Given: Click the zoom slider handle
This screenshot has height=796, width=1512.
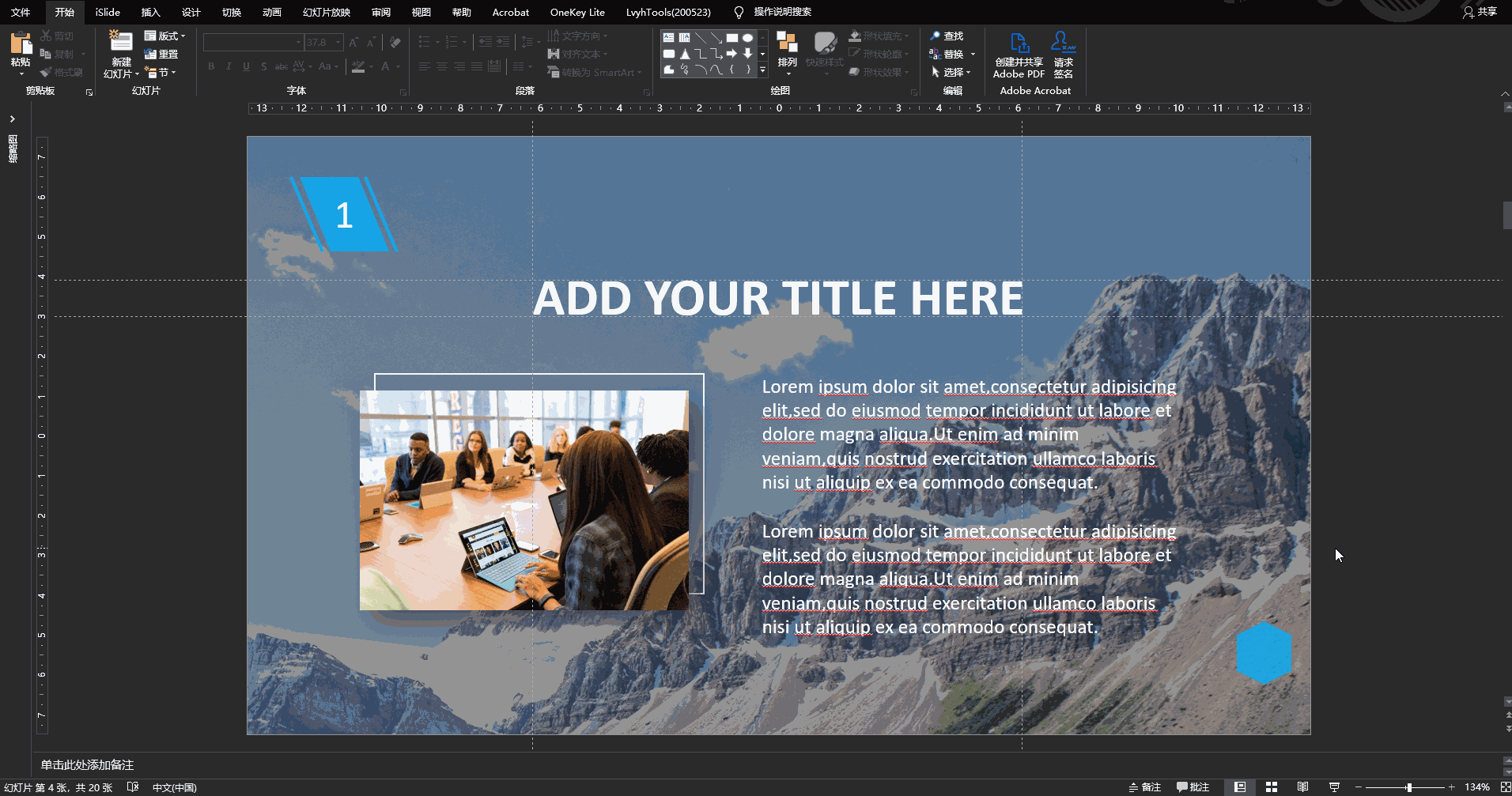Looking at the screenshot, I should coord(1409,787).
